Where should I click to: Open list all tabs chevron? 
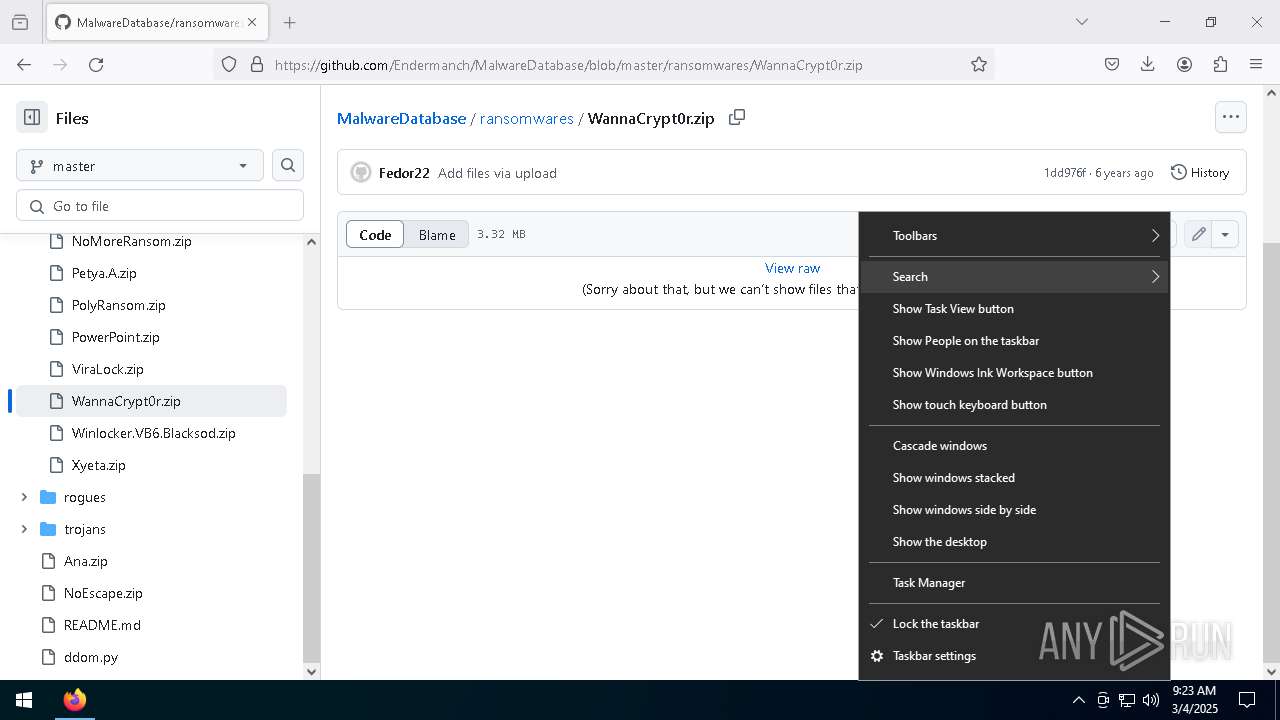click(1081, 22)
